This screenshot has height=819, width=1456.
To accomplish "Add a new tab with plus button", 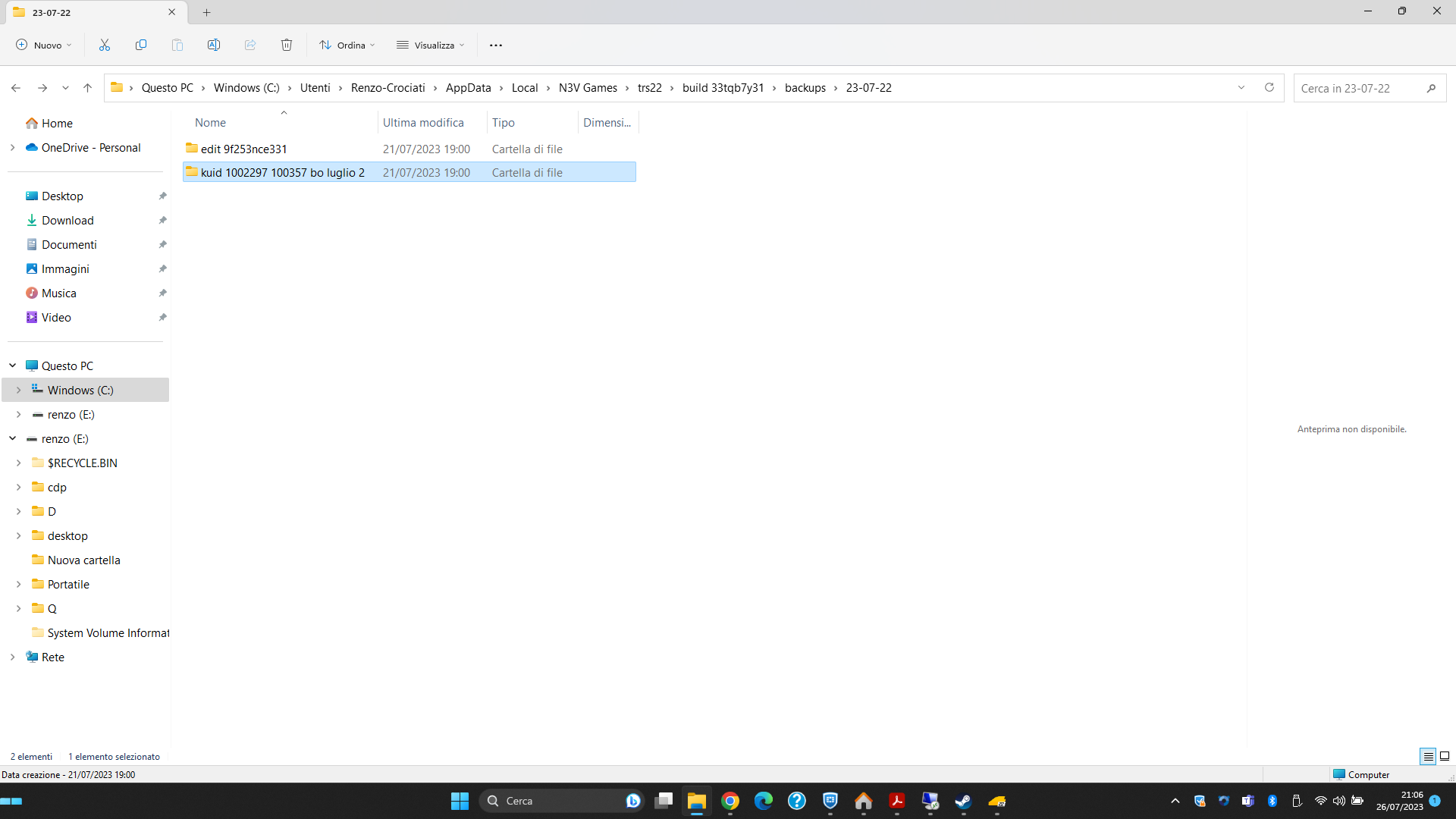I will point(207,12).
